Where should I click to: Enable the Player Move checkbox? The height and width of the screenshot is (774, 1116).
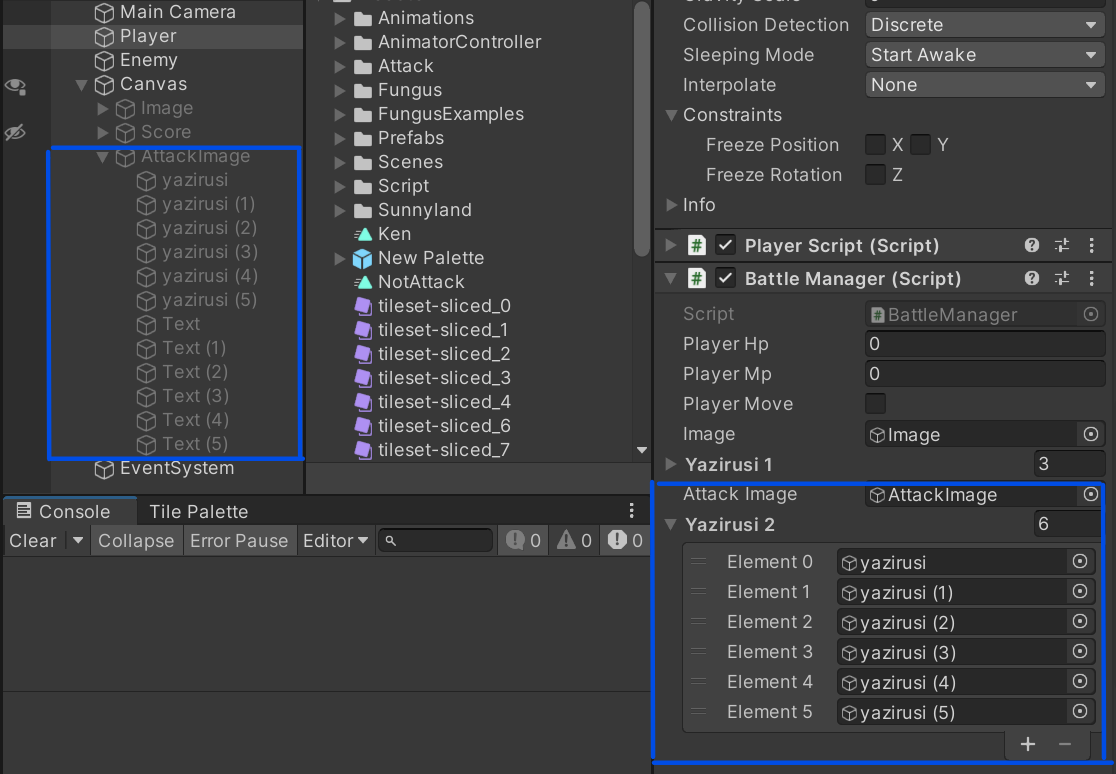click(x=875, y=404)
